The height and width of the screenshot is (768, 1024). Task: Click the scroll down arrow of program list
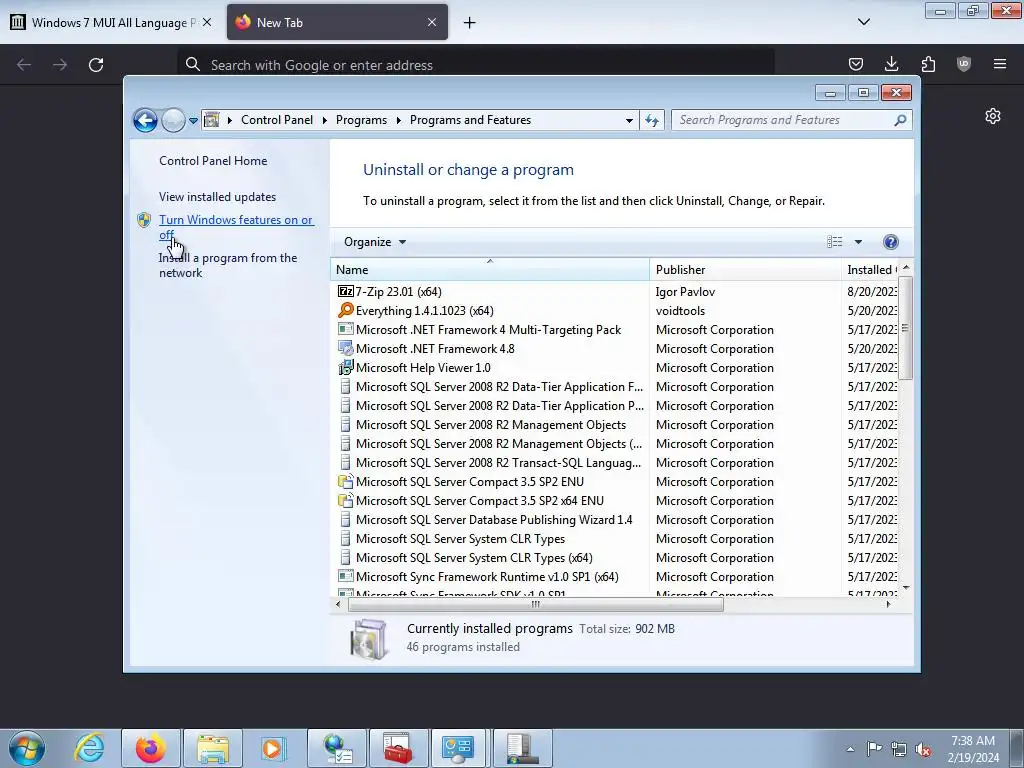tap(905, 588)
